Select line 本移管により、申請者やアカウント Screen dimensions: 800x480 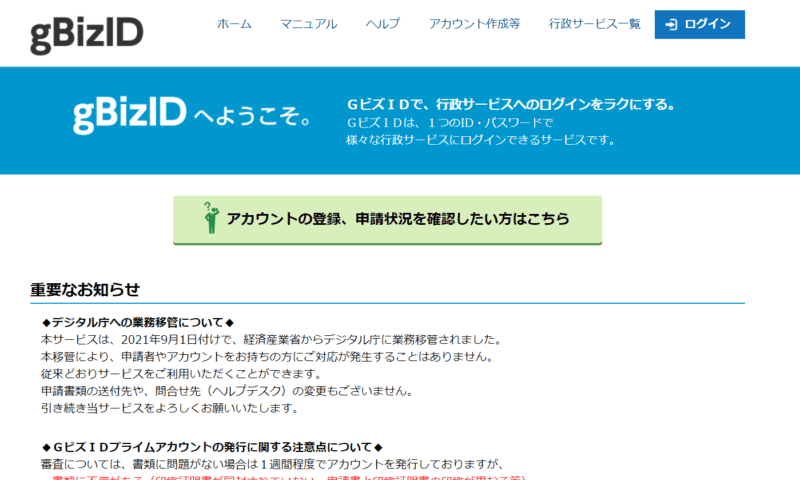266,357
